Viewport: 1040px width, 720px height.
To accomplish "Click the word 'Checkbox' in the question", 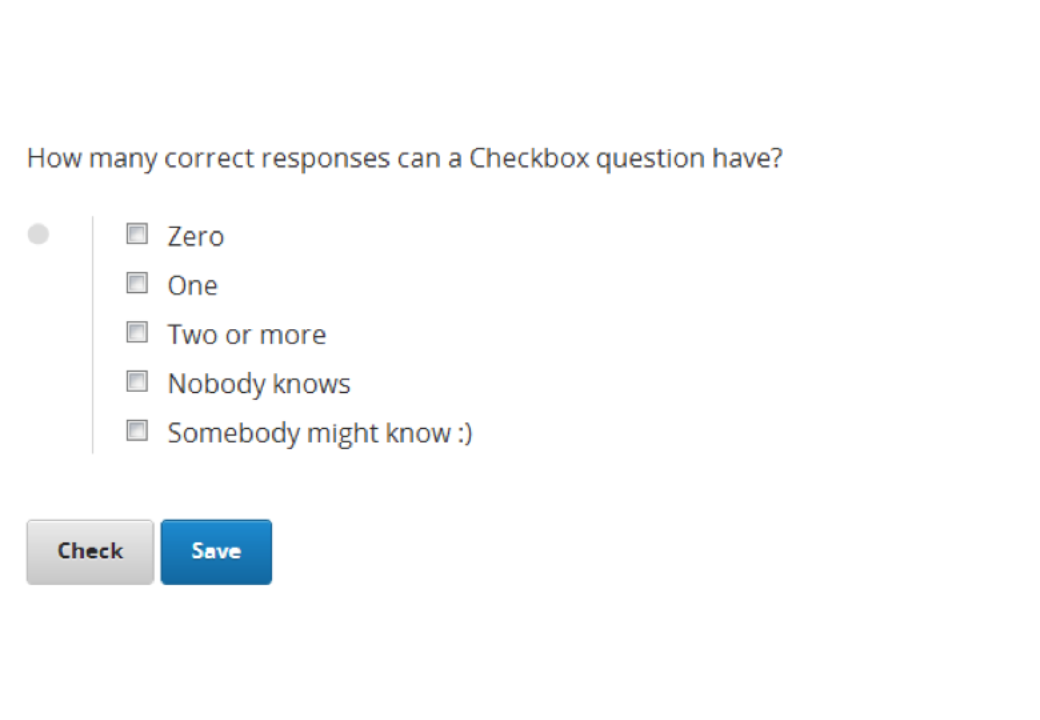I will (x=529, y=159).
